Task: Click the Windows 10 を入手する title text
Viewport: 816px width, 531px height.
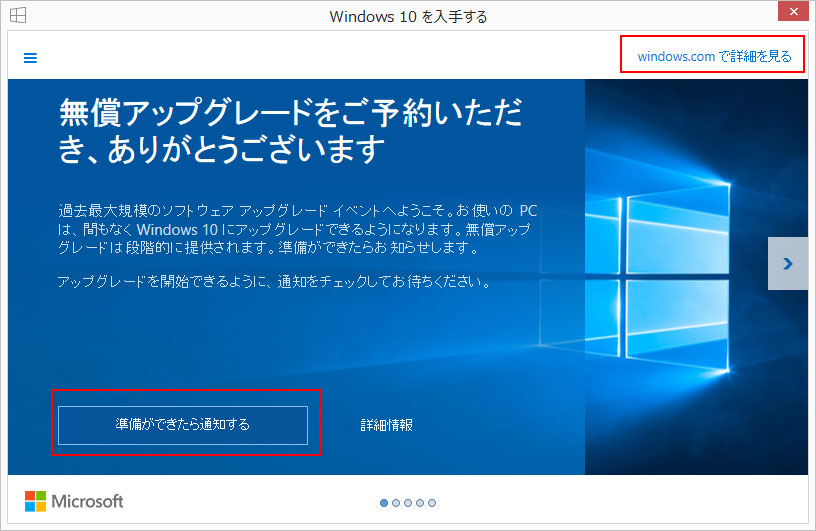Action: 408,17
